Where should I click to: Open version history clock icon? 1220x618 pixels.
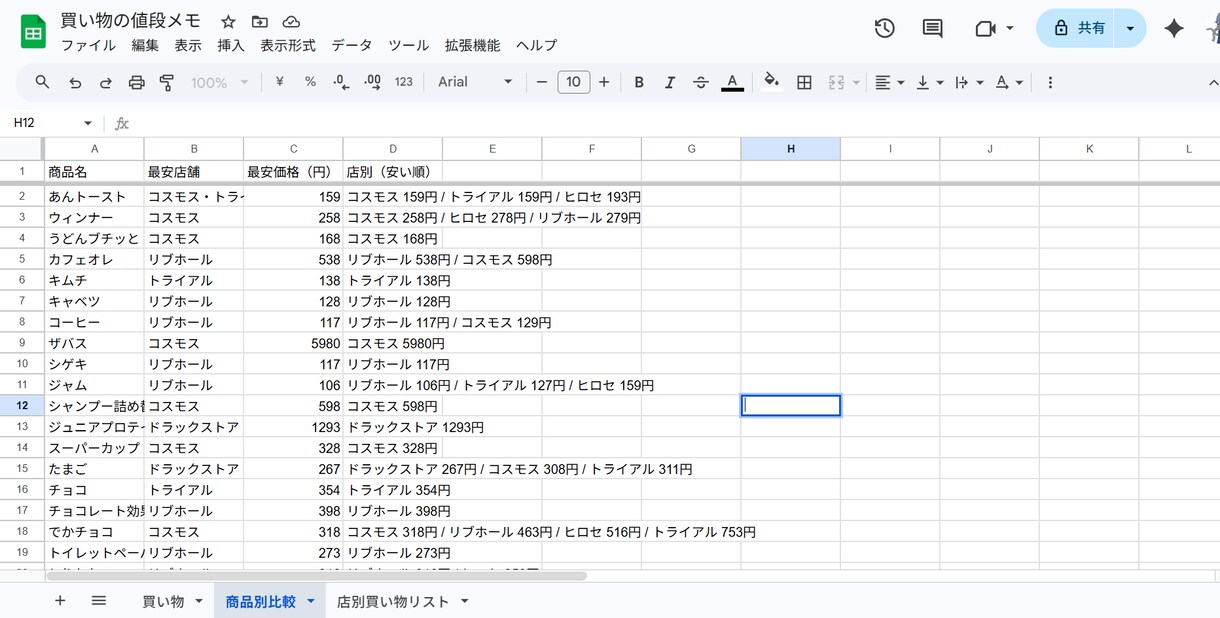click(884, 28)
